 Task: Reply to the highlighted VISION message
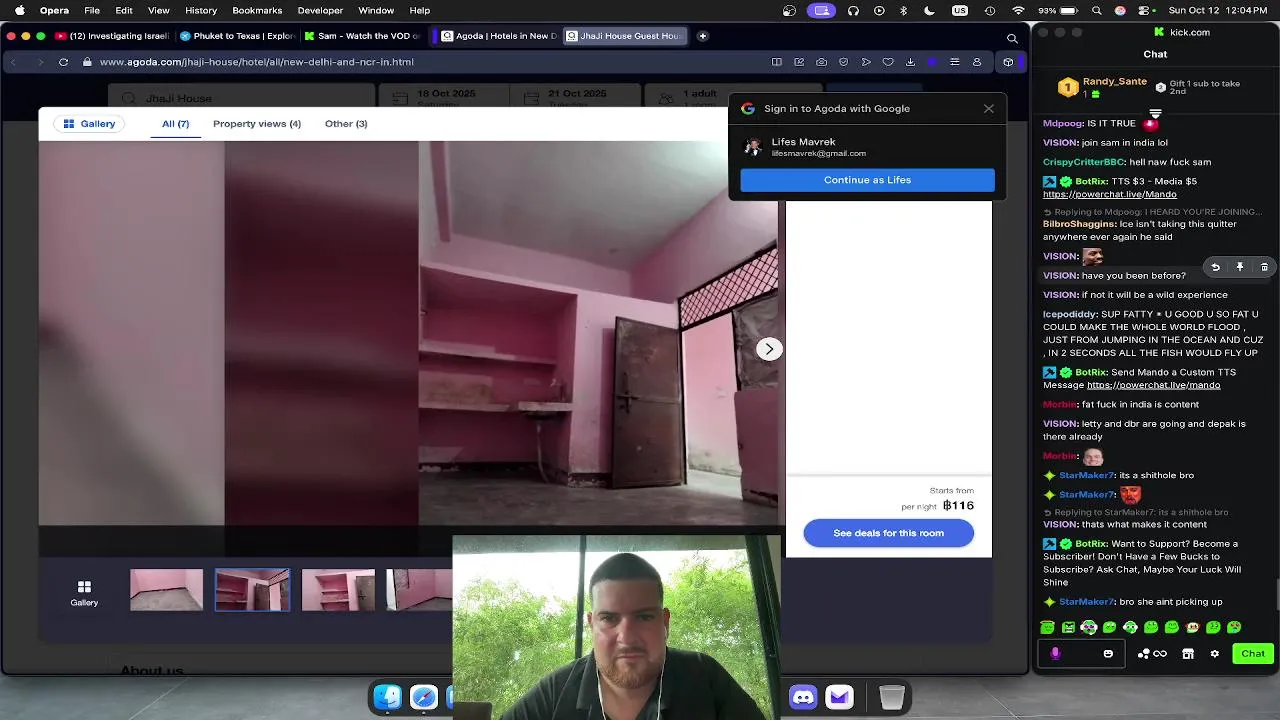(1215, 267)
